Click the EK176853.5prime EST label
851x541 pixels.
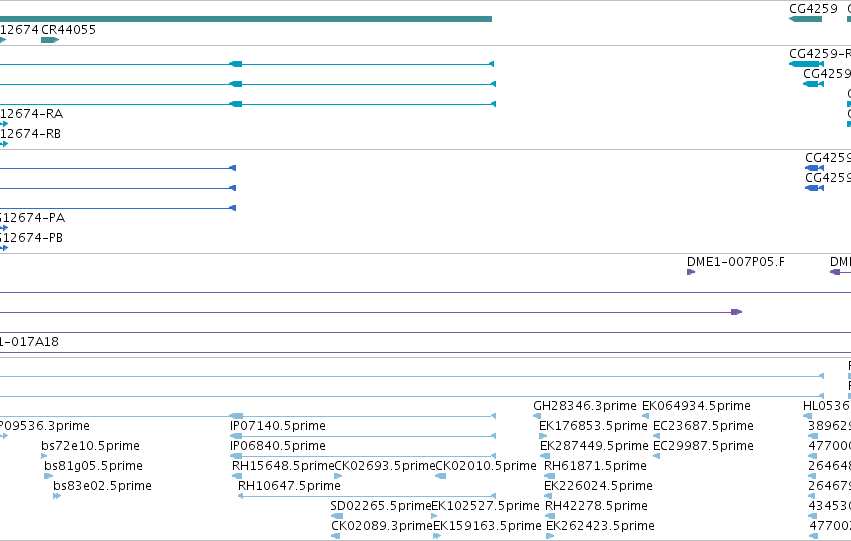(x=593, y=426)
